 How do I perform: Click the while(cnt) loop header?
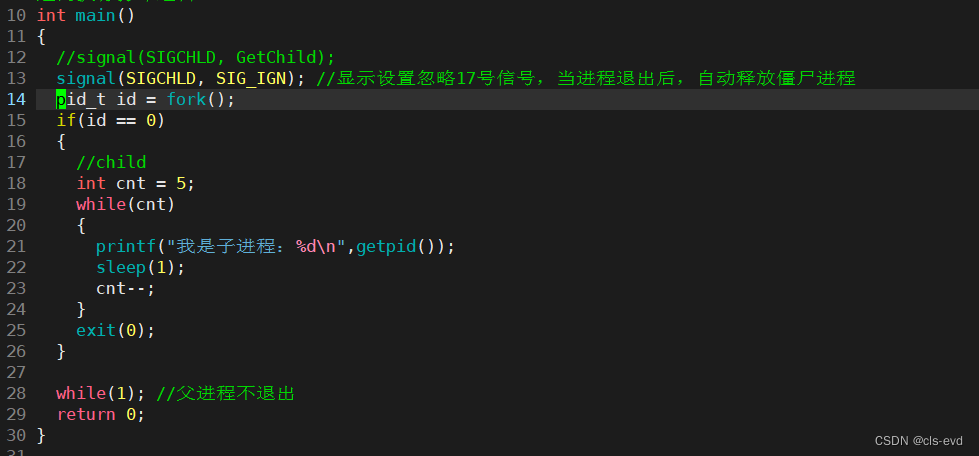tap(125, 204)
